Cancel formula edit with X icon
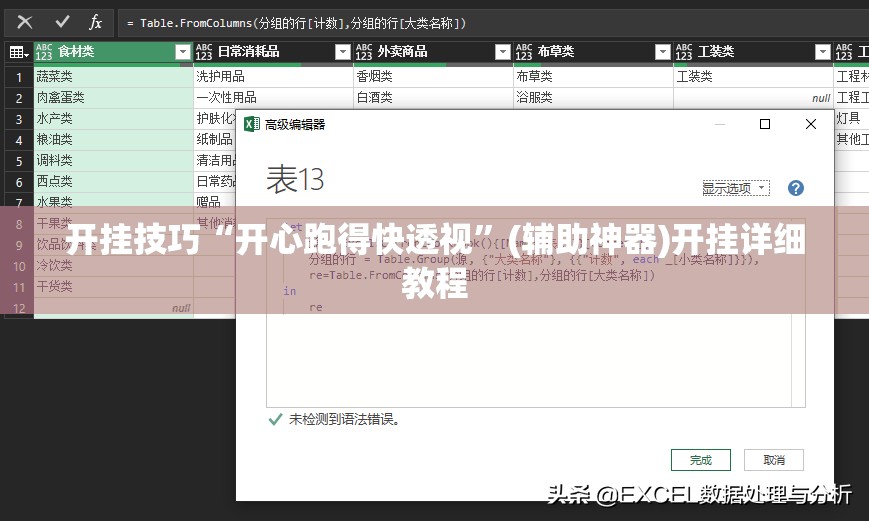The image size is (869, 521). 25,23
